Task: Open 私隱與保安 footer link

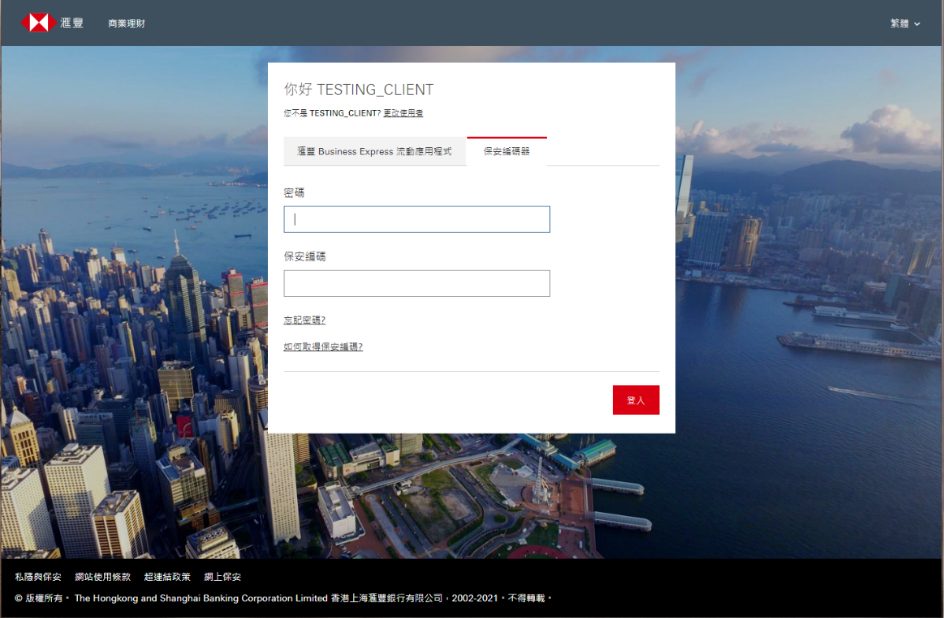Action: 38,576
